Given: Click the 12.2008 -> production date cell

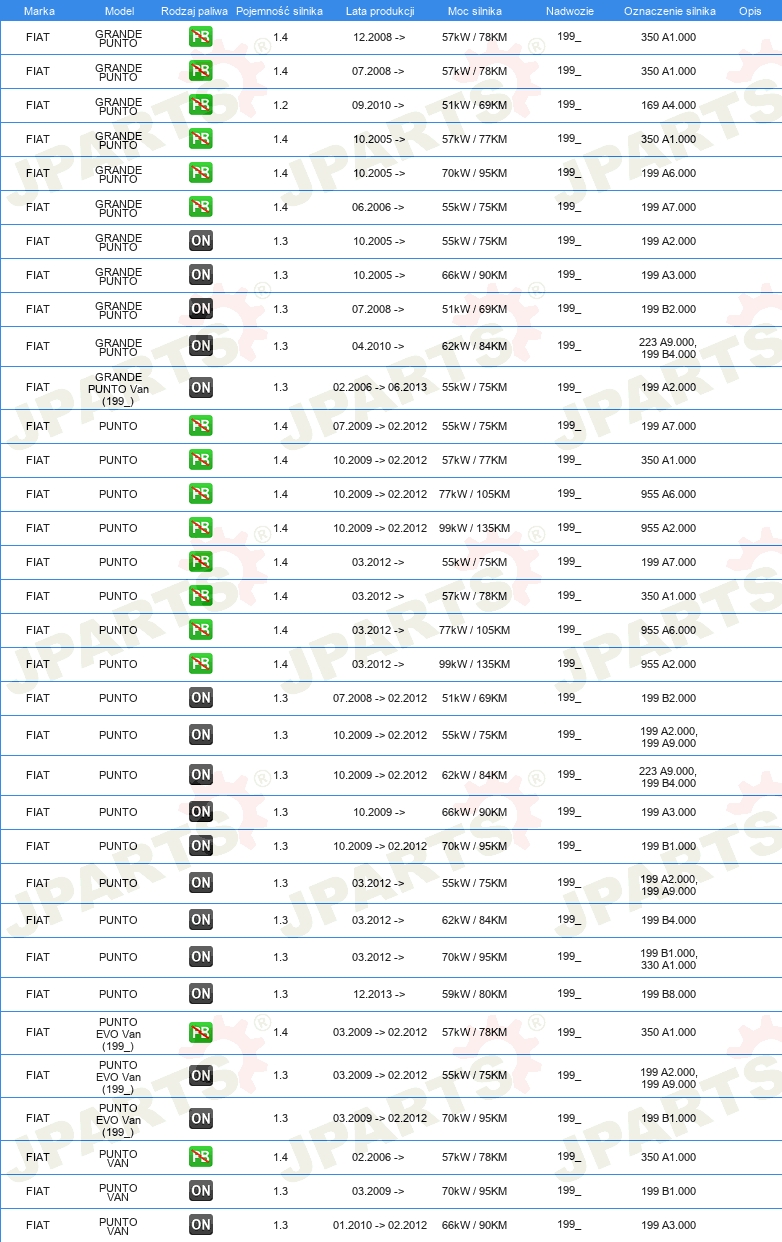Looking at the screenshot, I should 379,37.
